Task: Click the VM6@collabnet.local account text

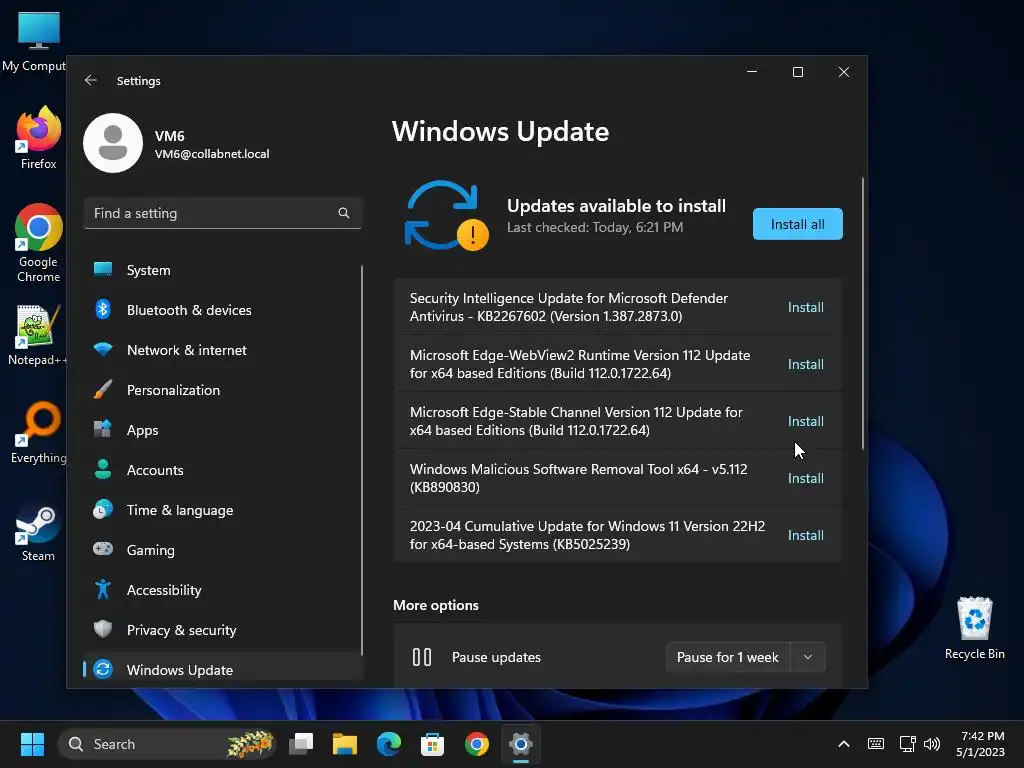Action: [212, 153]
